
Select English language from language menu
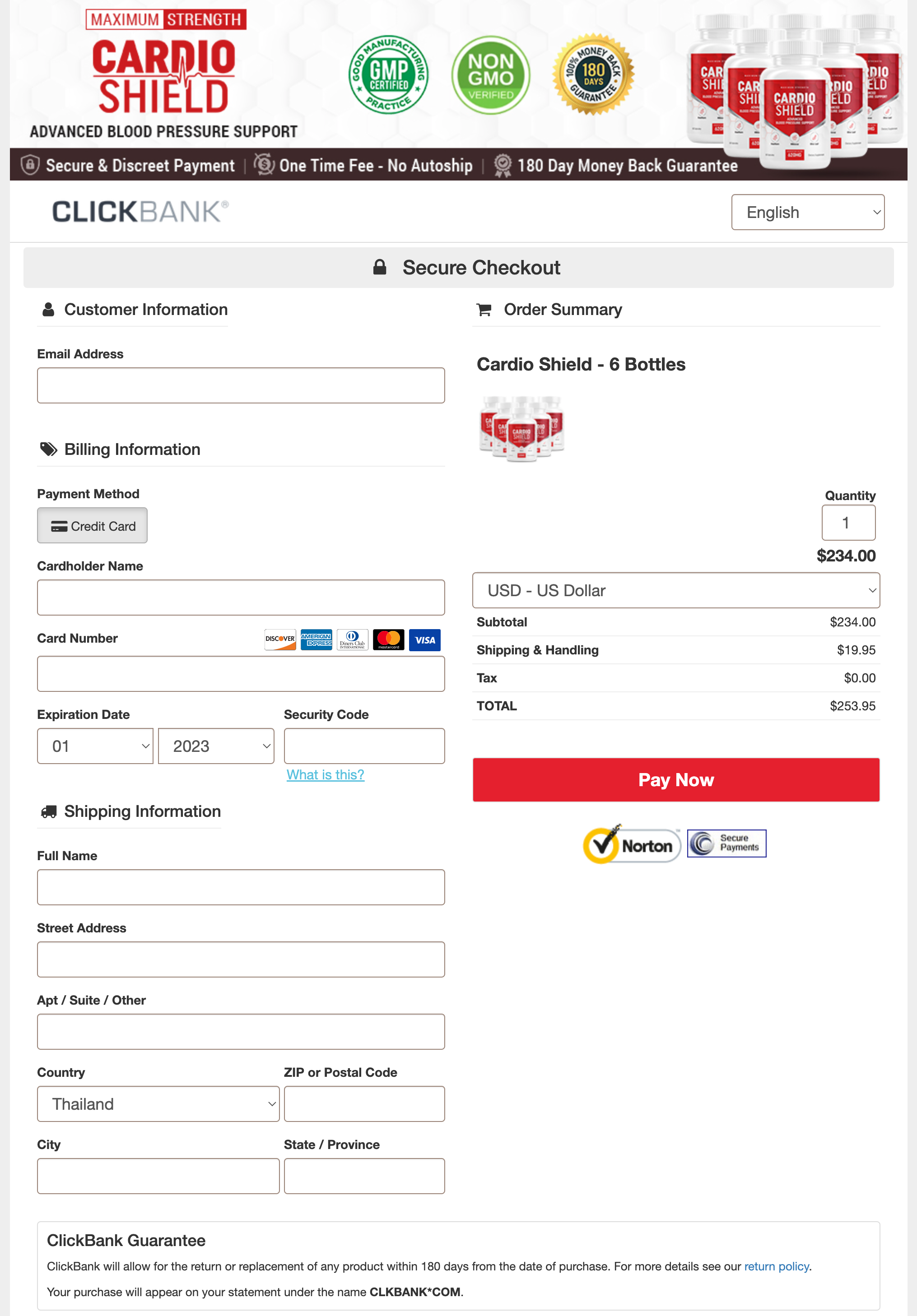[x=808, y=212]
